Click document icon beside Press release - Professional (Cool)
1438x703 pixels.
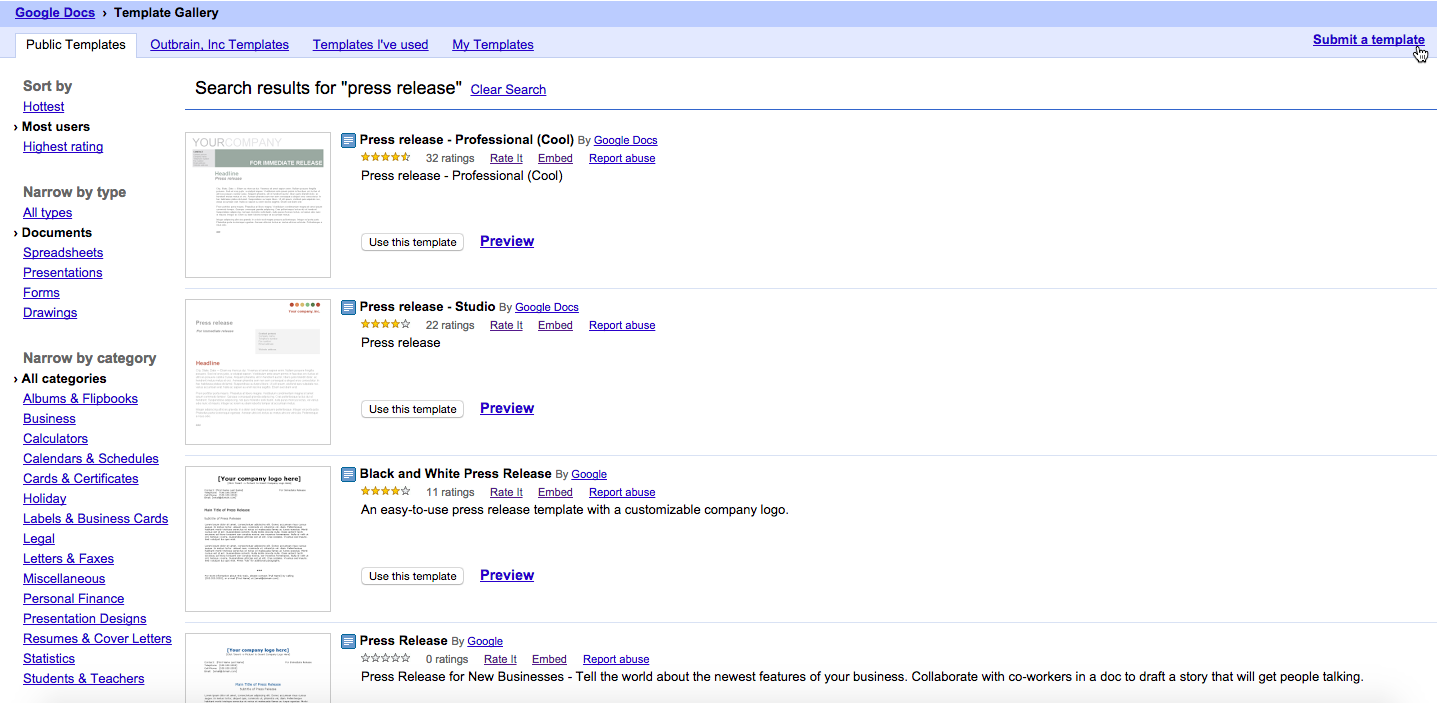tap(348, 140)
